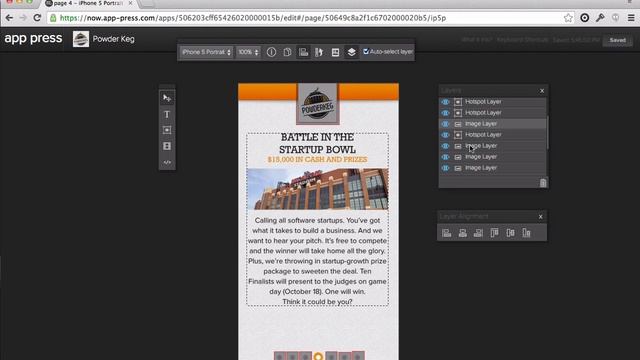This screenshot has width=640, height=360.
Task: Open the Powder Keg app title
Action: pyautogui.click(x=113, y=39)
